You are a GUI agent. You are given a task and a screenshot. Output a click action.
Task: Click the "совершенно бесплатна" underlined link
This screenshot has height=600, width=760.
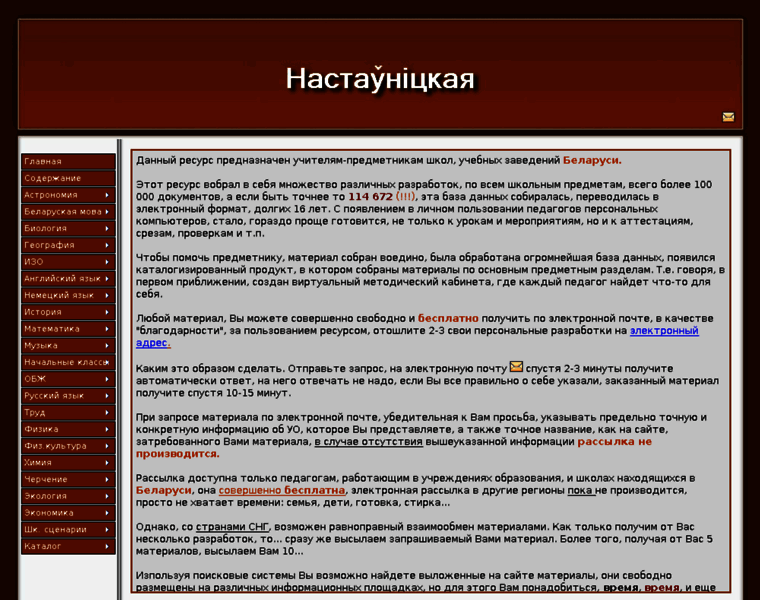282,490
